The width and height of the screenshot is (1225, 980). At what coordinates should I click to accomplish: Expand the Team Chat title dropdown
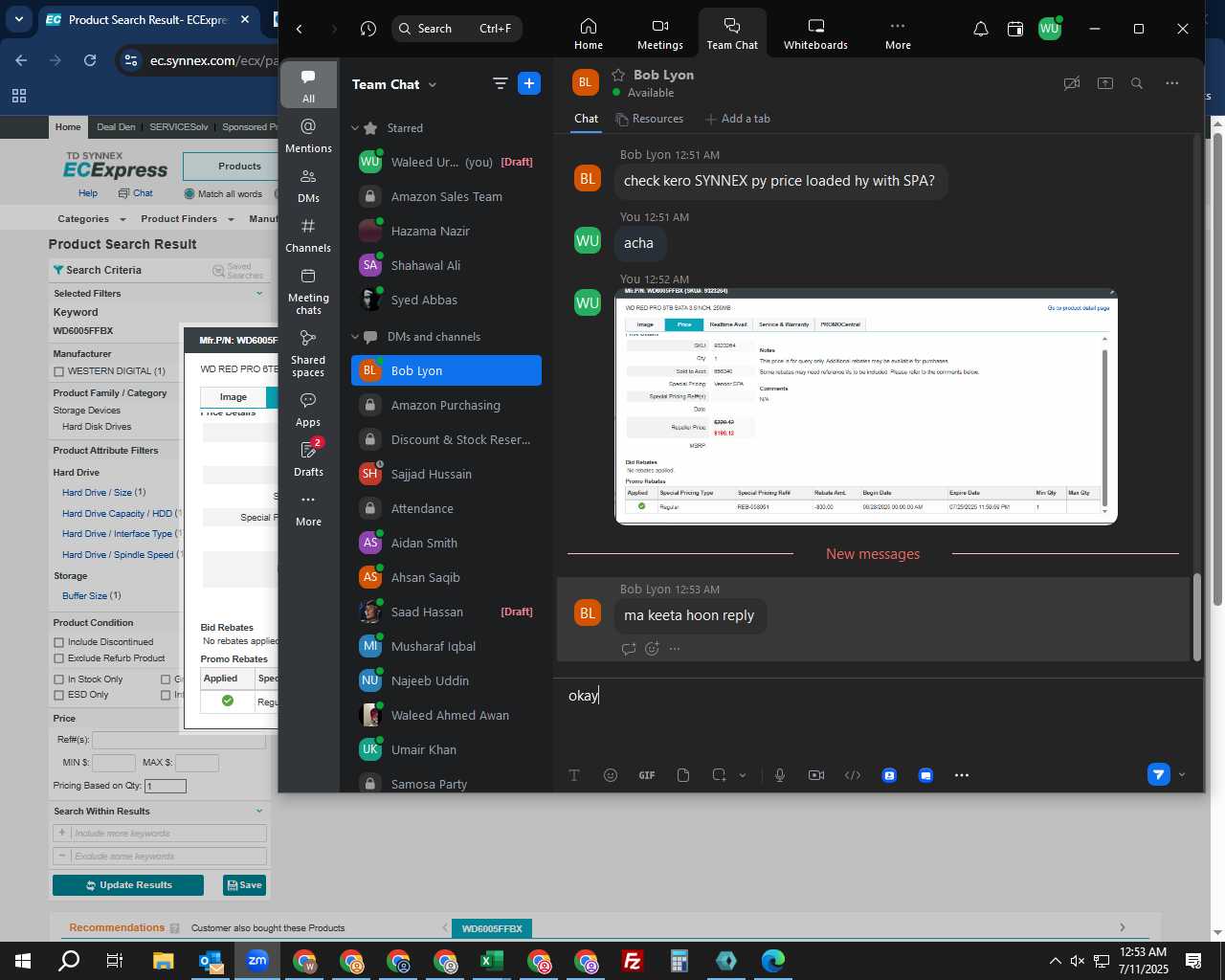[x=433, y=84]
